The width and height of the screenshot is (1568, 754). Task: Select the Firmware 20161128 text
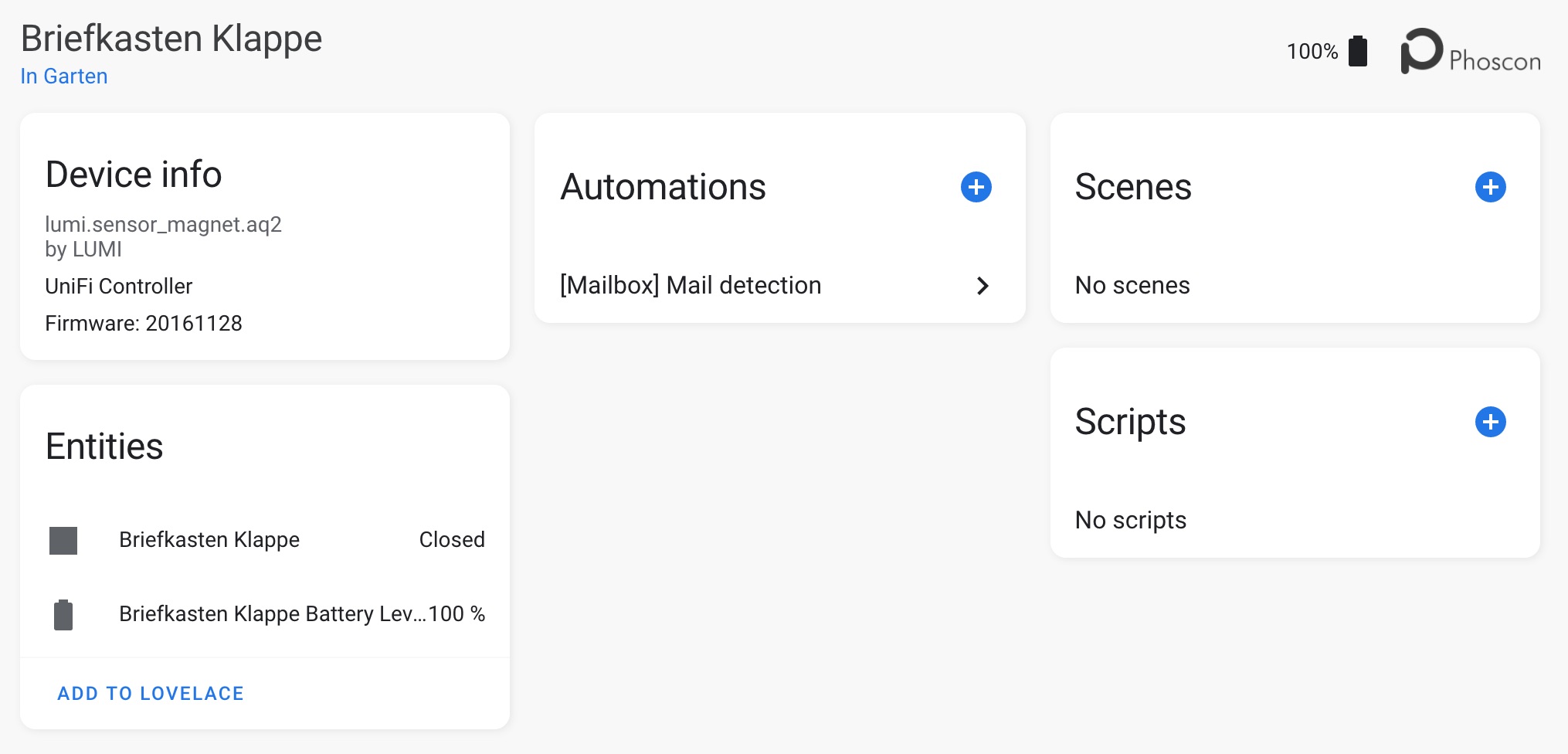tap(144, 323)
